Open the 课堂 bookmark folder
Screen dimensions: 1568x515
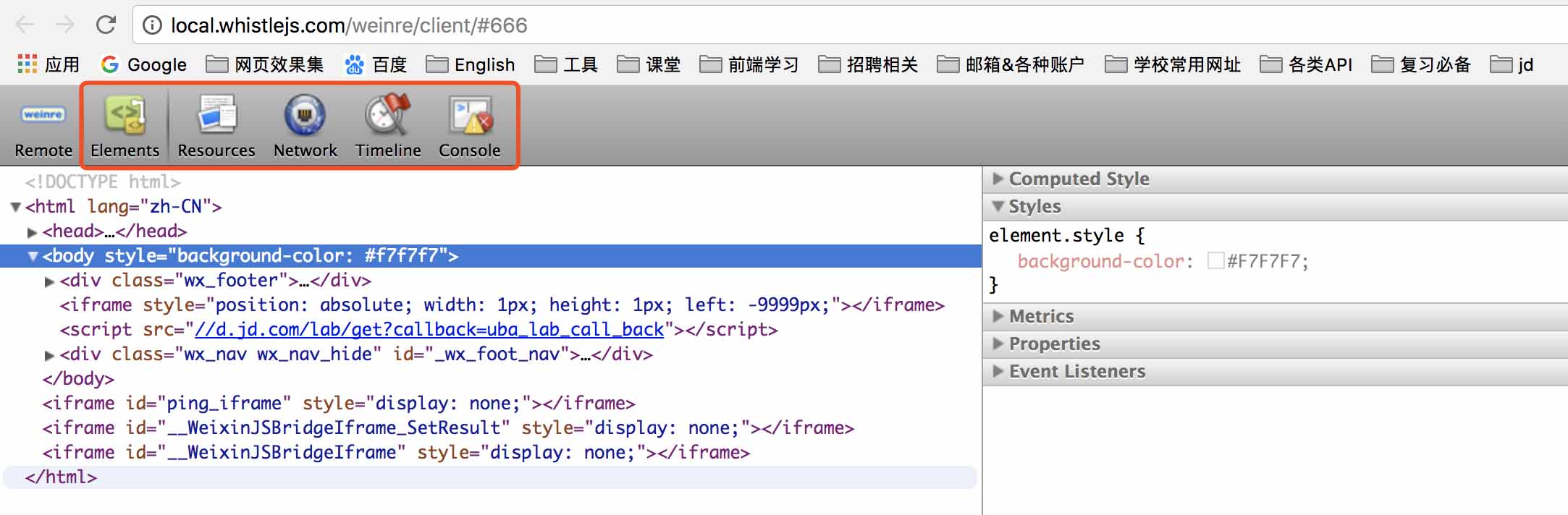[649, 64]
